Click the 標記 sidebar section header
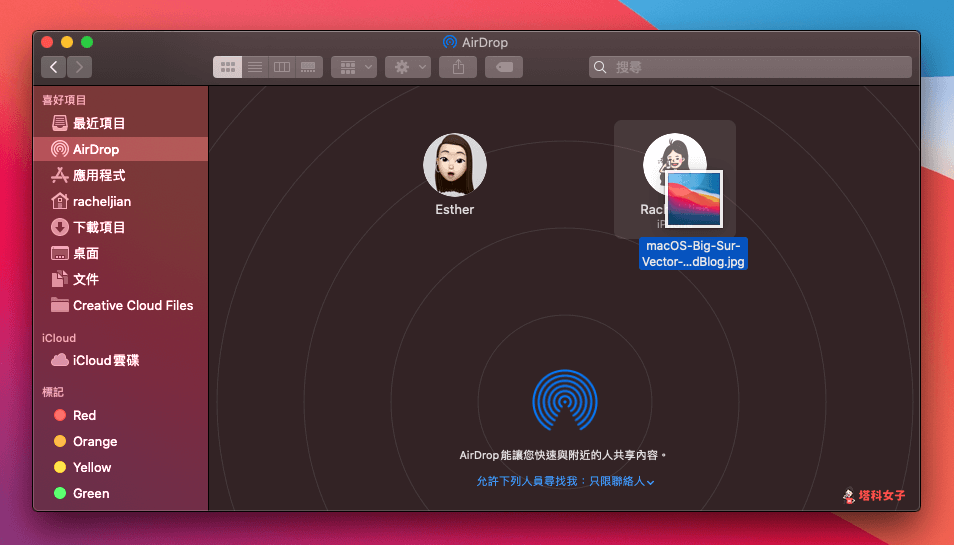The width and height of the screenshot is (954, 545). point(53,392)
